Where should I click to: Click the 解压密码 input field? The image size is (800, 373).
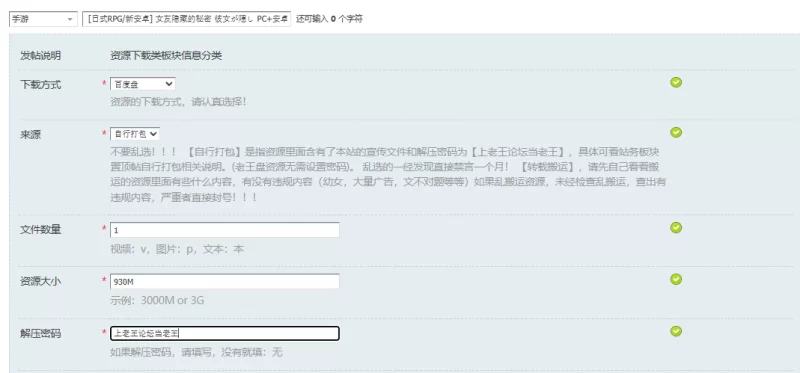click(x=224, y=334)
